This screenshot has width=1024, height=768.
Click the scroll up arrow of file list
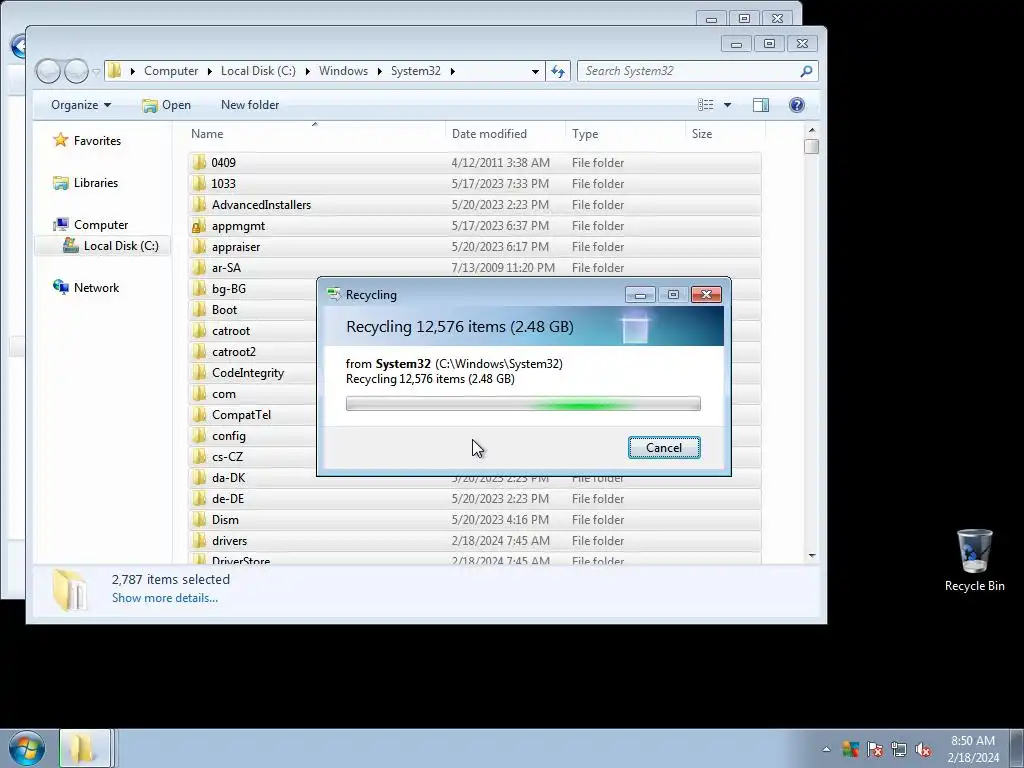(x=812, y=130)
